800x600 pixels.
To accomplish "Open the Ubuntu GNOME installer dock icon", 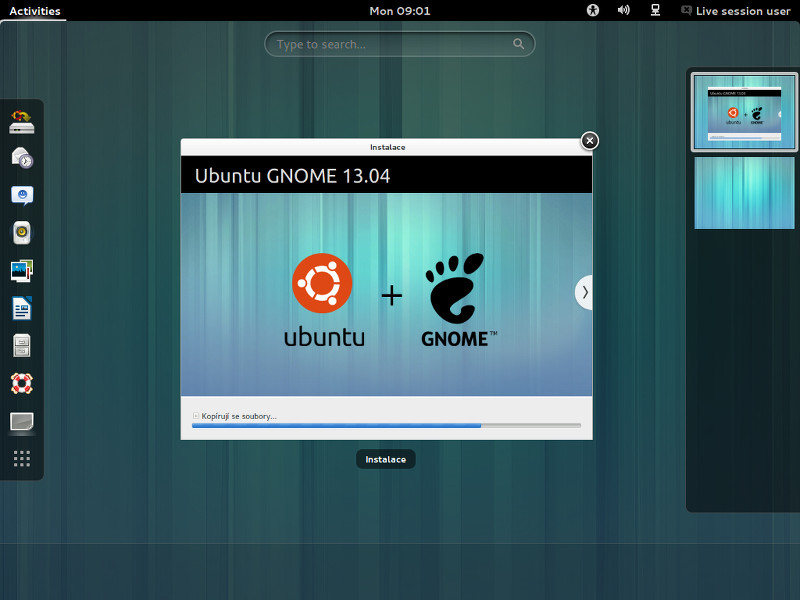I will (x=21, y=122).
